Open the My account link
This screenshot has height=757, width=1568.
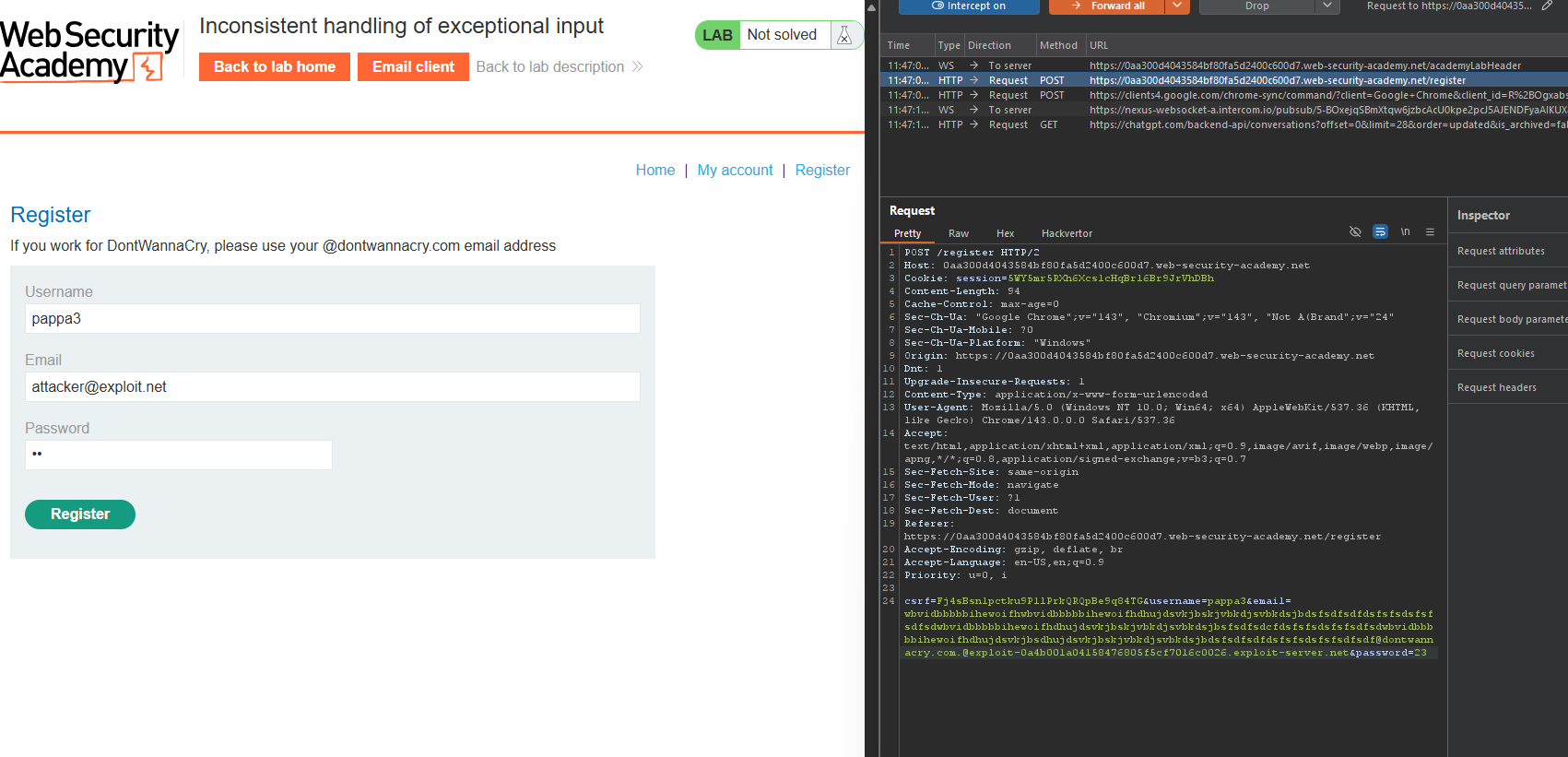click(735, 170)
